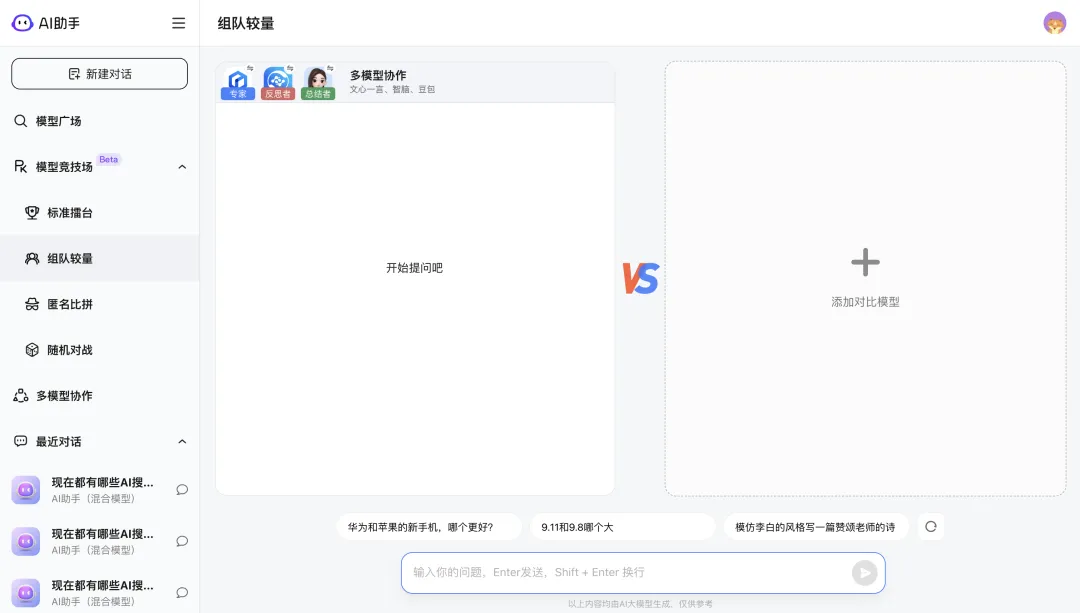Viewport: 1080px width, 613px height.
Task: Click the Beta badge
Action: [x=109, y=159]
